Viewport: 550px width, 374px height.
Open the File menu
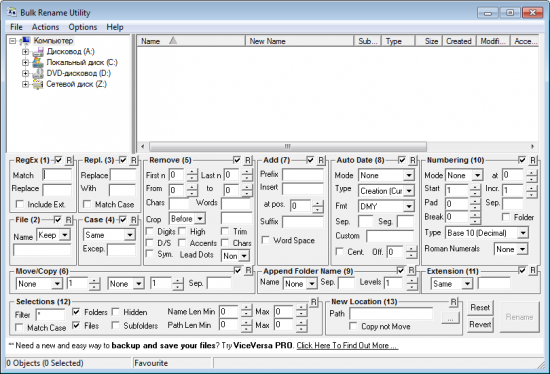(x=16, y=27)
